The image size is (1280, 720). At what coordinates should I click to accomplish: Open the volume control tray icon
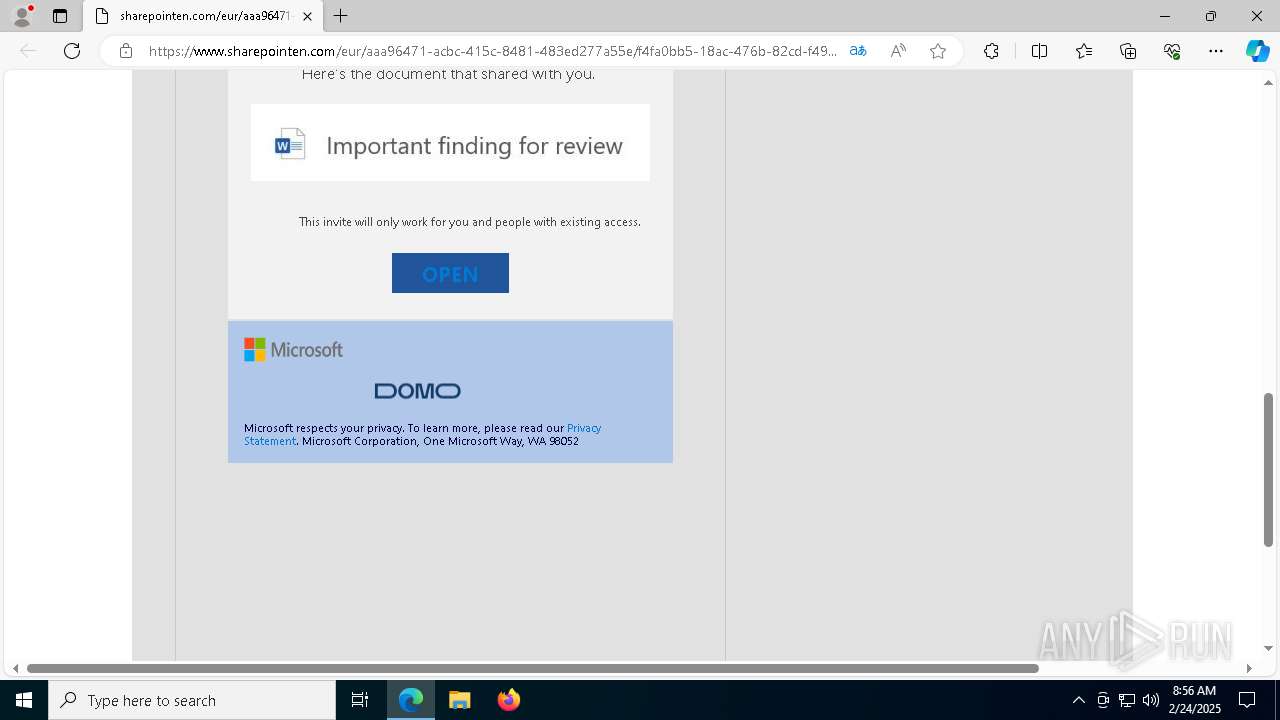(1151, 700)
